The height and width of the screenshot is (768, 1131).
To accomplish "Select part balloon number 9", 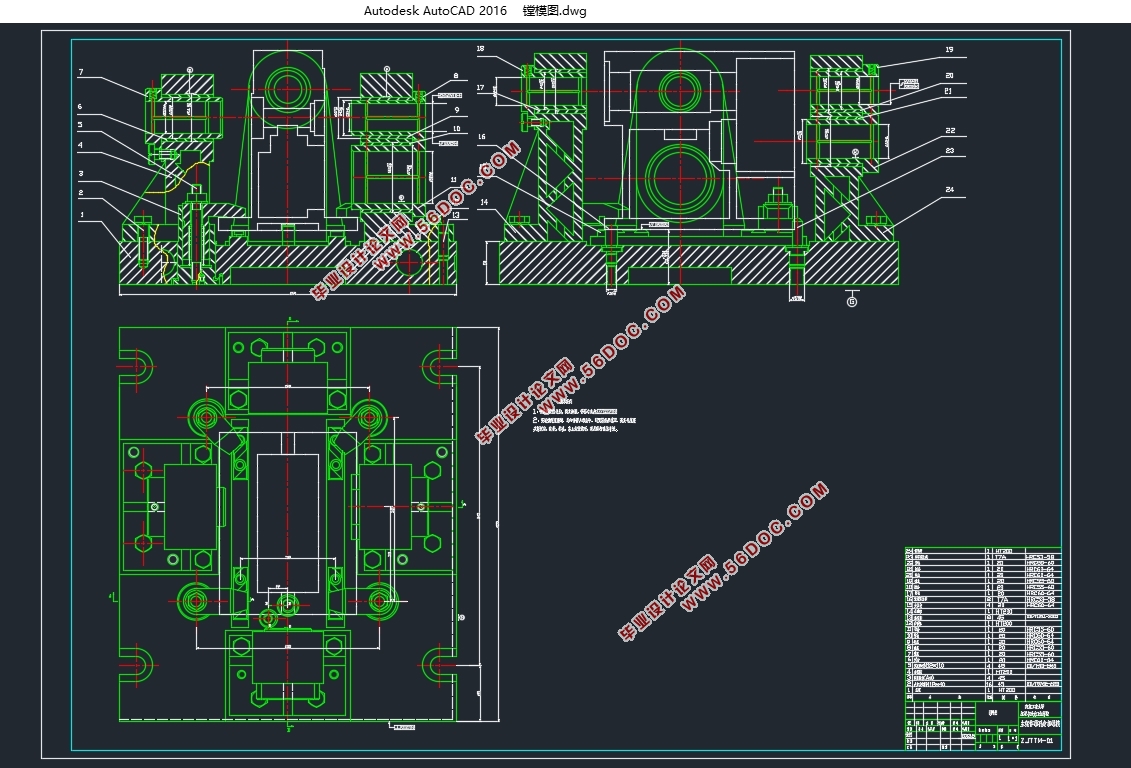I will 457,110.
